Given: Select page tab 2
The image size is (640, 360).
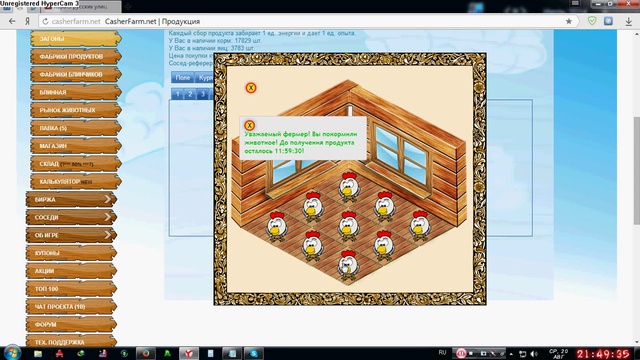Looking at the screenshot, I should [190, 94].
